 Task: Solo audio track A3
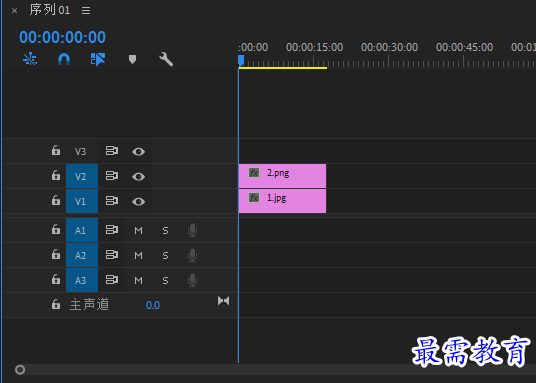pyautogui.click(x=165, y=280)
